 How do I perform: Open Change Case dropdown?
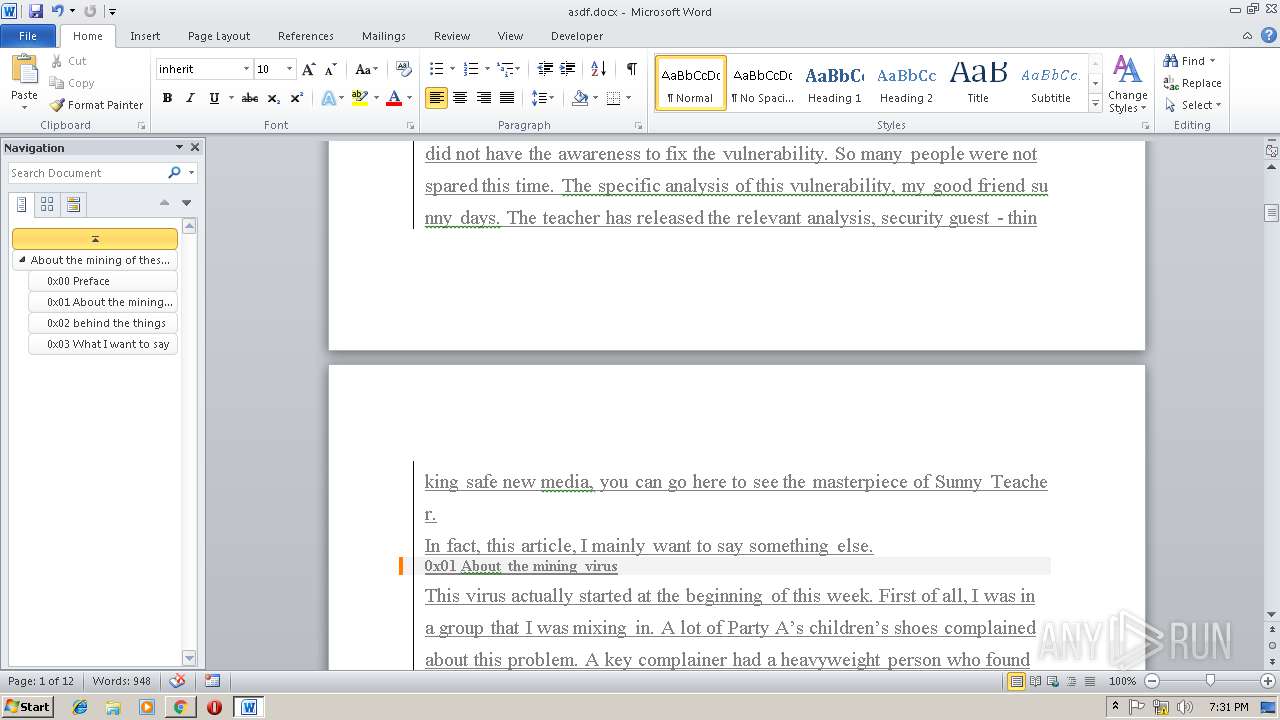[x=366, y=69]
